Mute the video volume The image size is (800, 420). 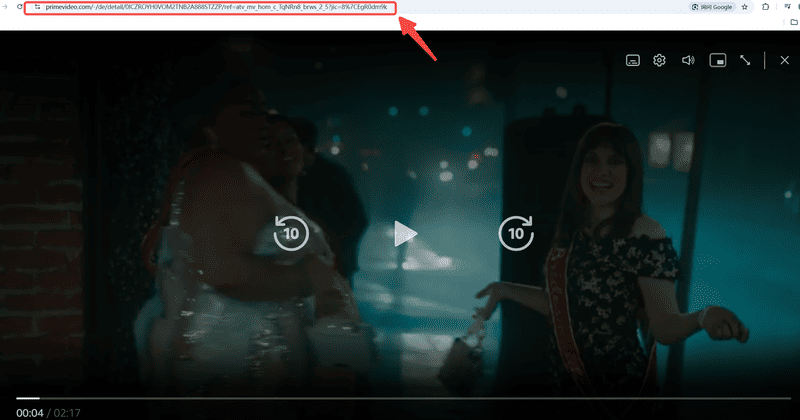pyautogui.click(x=688, y=60)
